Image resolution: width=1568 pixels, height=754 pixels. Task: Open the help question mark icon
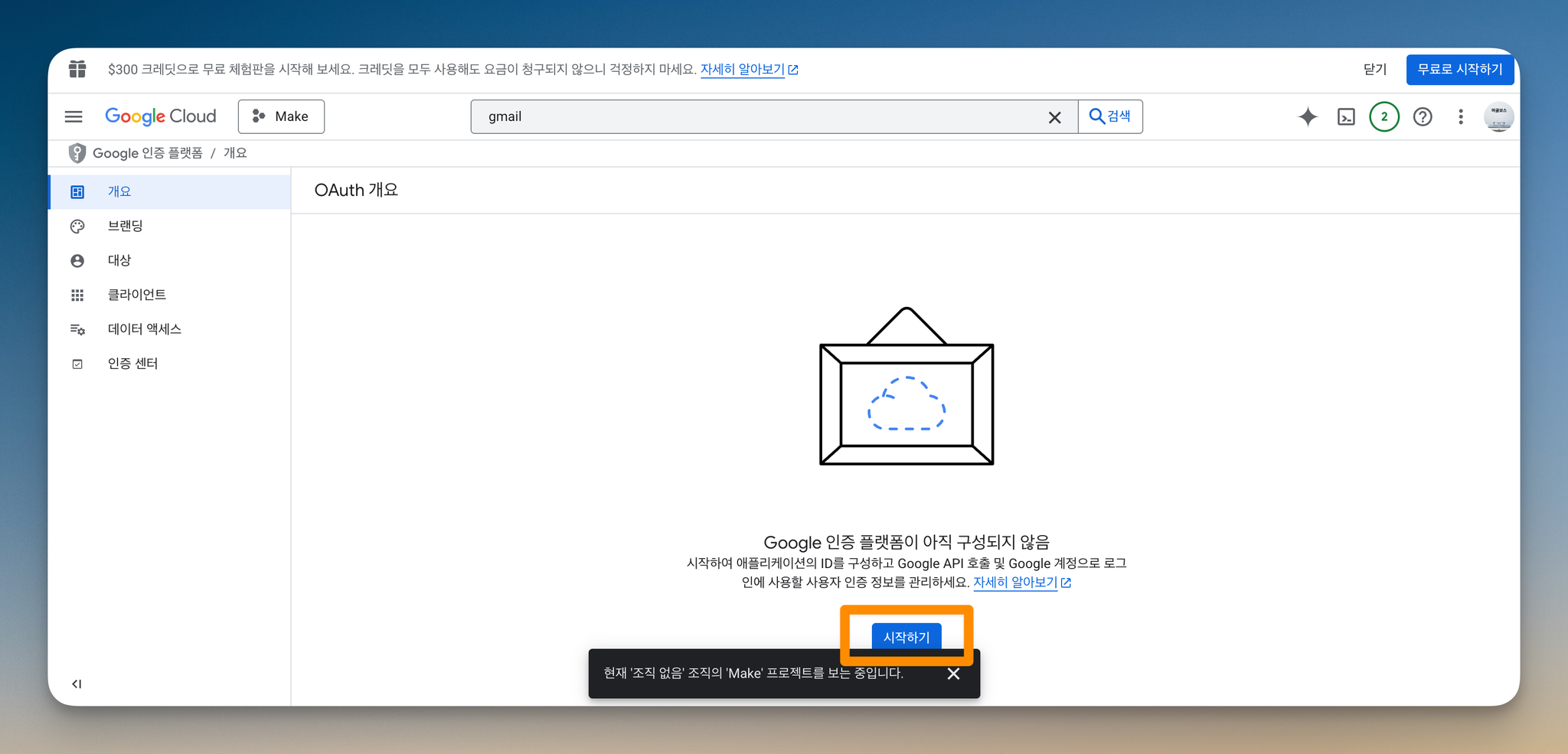click(1423, 117)
